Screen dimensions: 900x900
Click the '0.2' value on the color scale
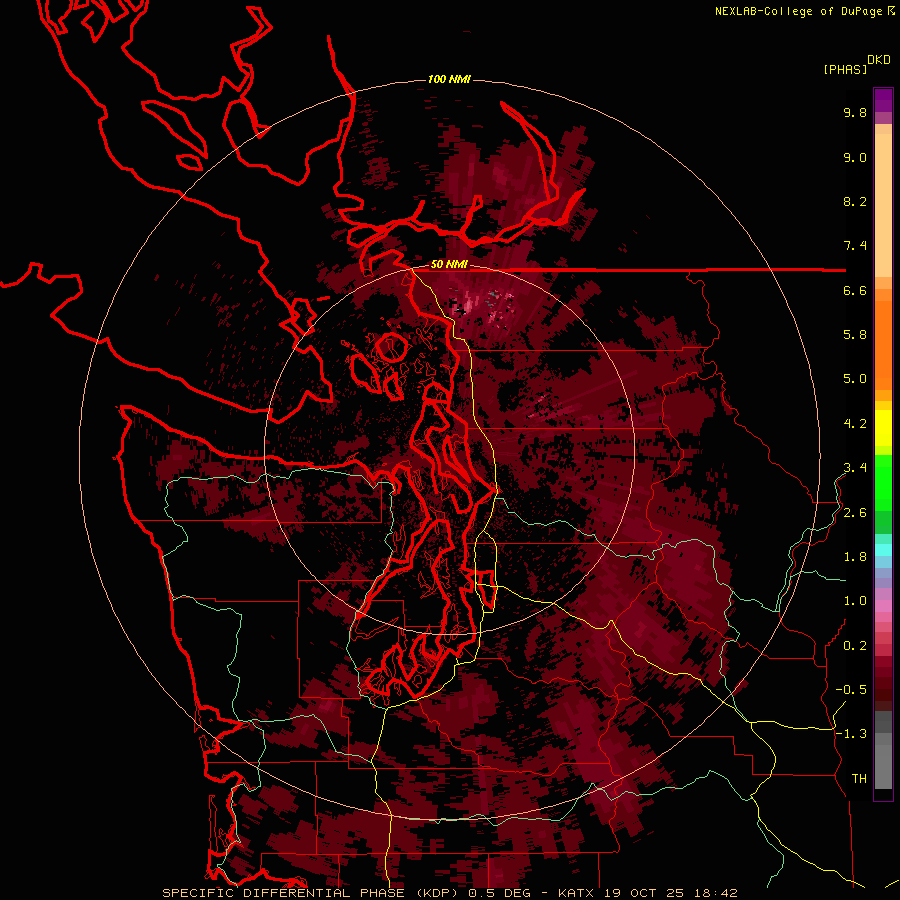click(855, 646)
